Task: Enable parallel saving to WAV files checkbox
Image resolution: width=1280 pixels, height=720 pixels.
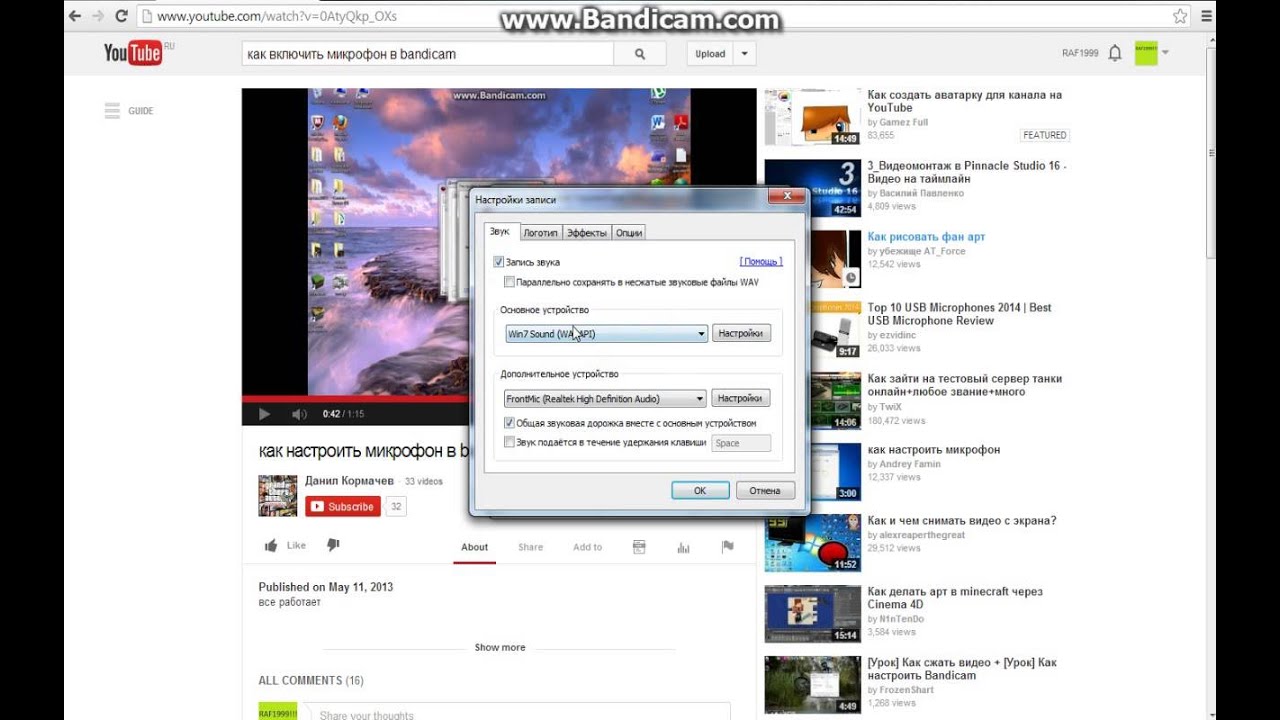Action: pyautogui.click(x=510, y=283)
